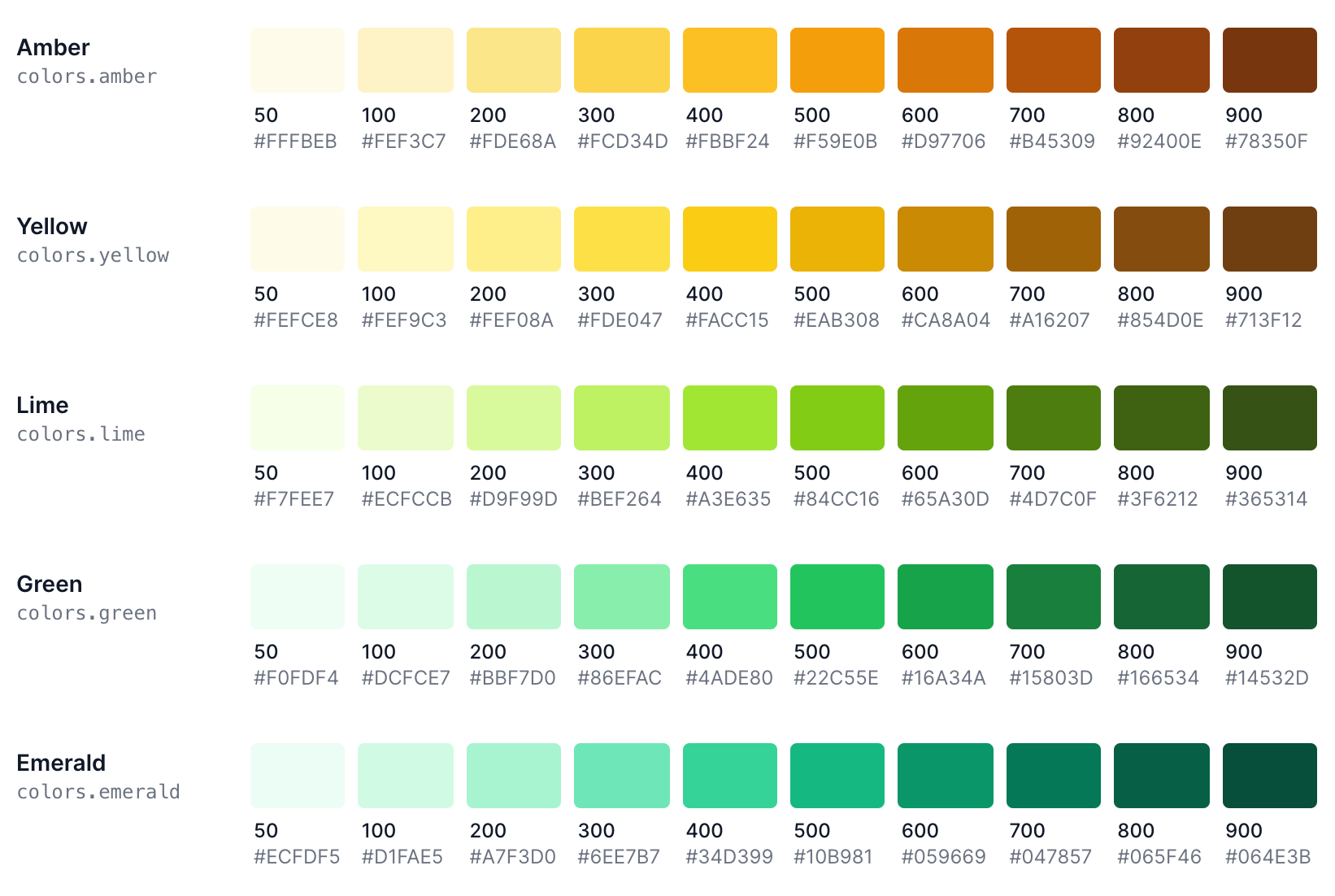Select the Green 800 swatch
Viewport: 1335px width, 896px height.
point(1162,597)
